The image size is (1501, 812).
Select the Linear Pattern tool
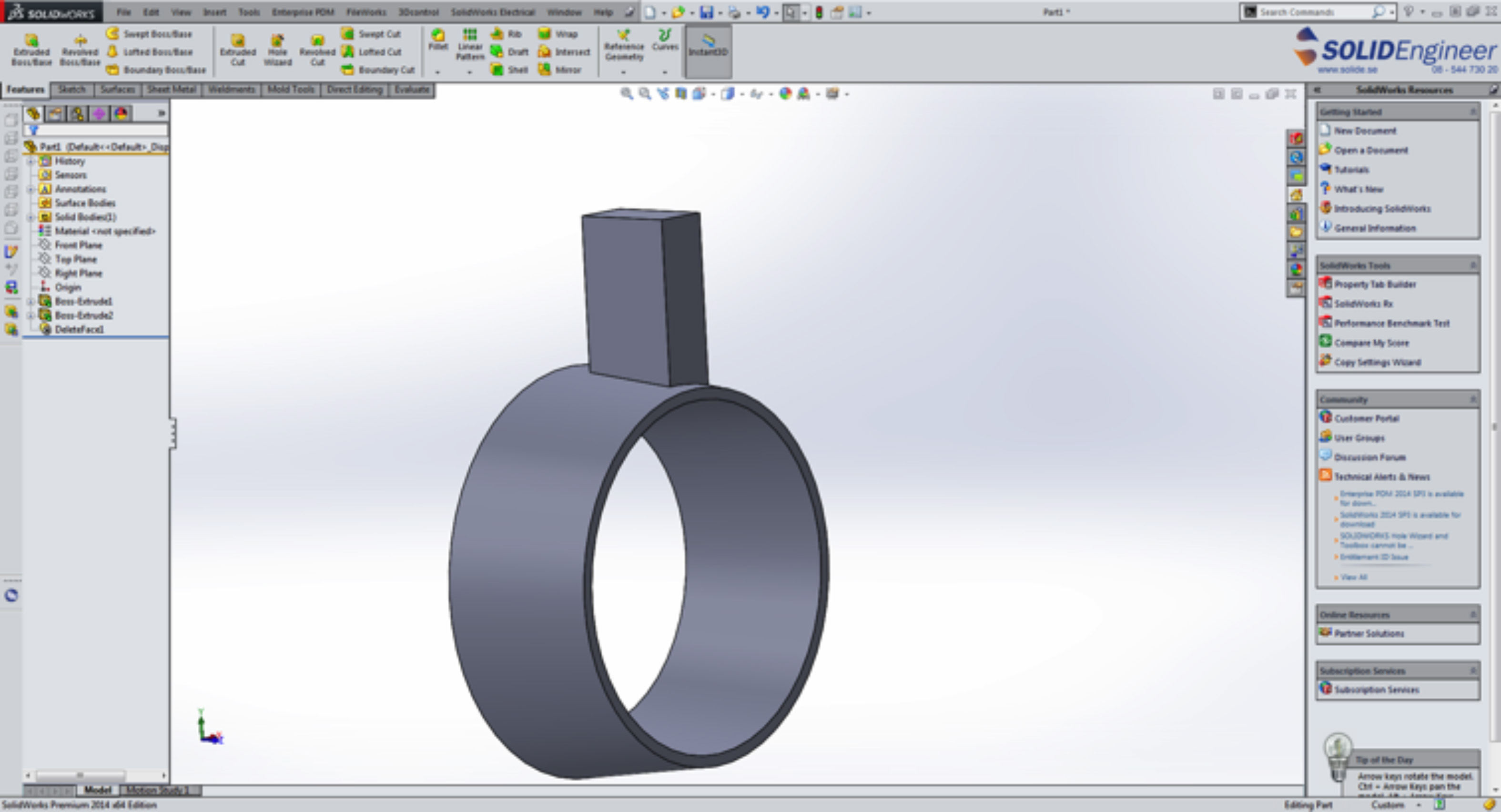470,44
